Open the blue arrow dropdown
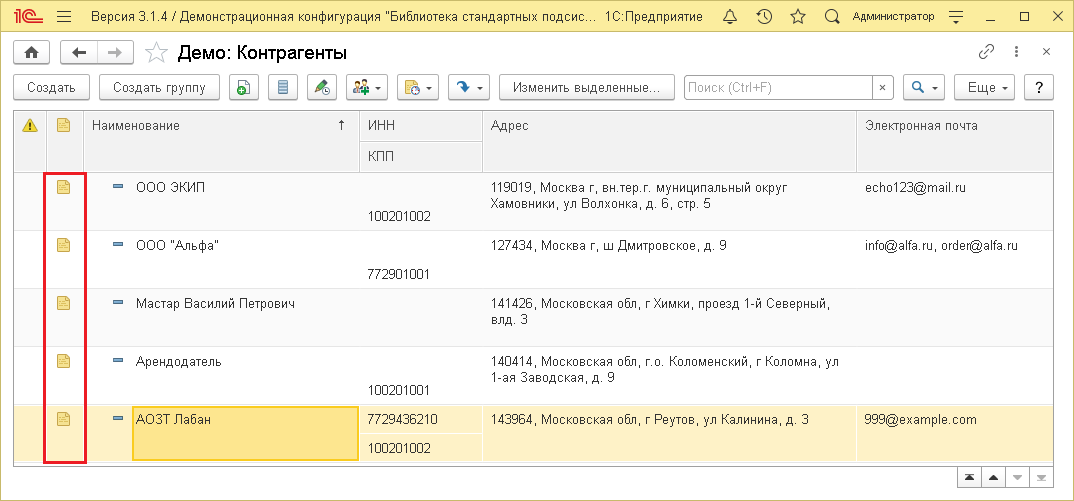Viewport: 1074px width, 501px height. (x=469, y=88)
